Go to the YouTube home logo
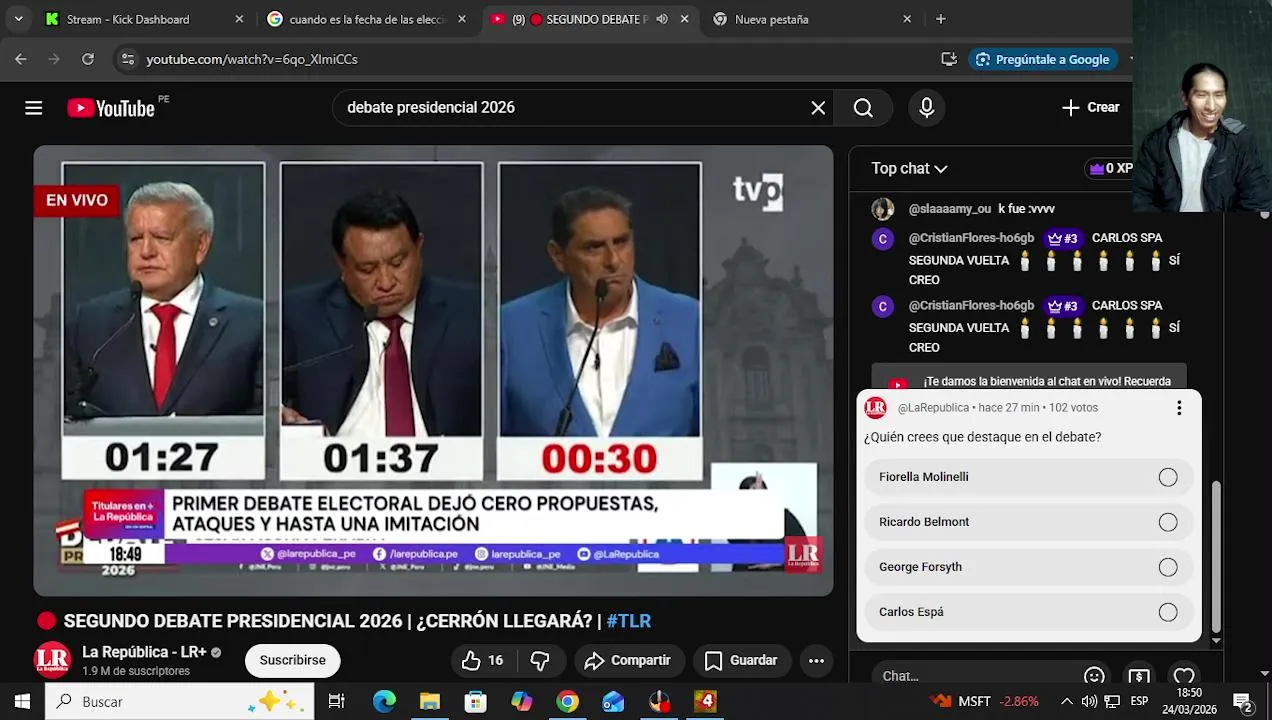Viewport: 1272px width, 720px height. pyautogui.click(x=111, y=108)
